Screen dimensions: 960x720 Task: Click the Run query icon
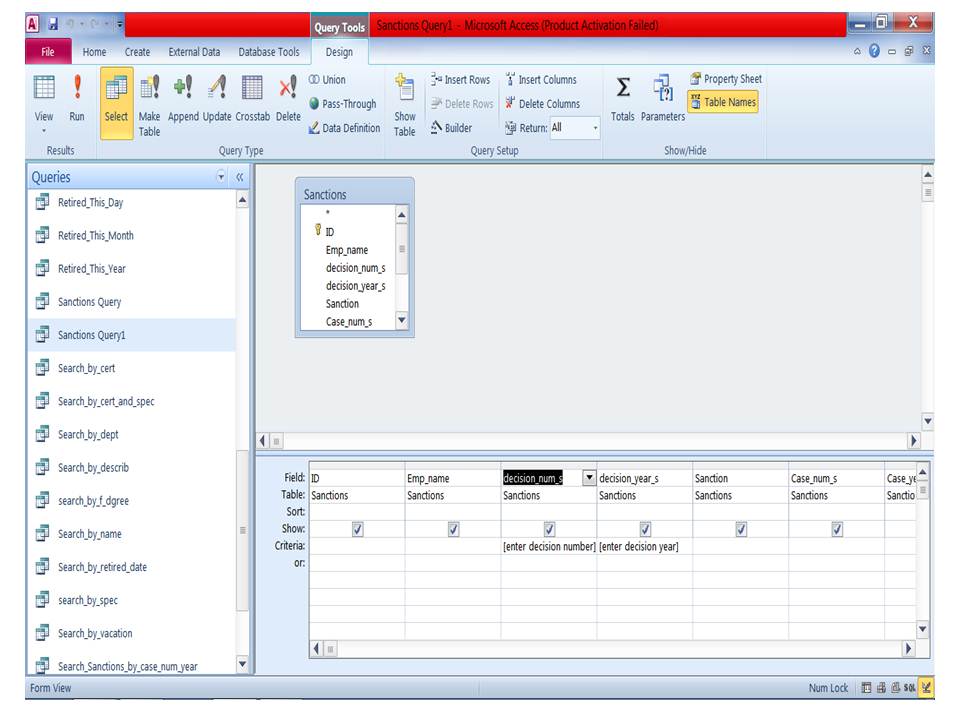(x=77, y=99)
